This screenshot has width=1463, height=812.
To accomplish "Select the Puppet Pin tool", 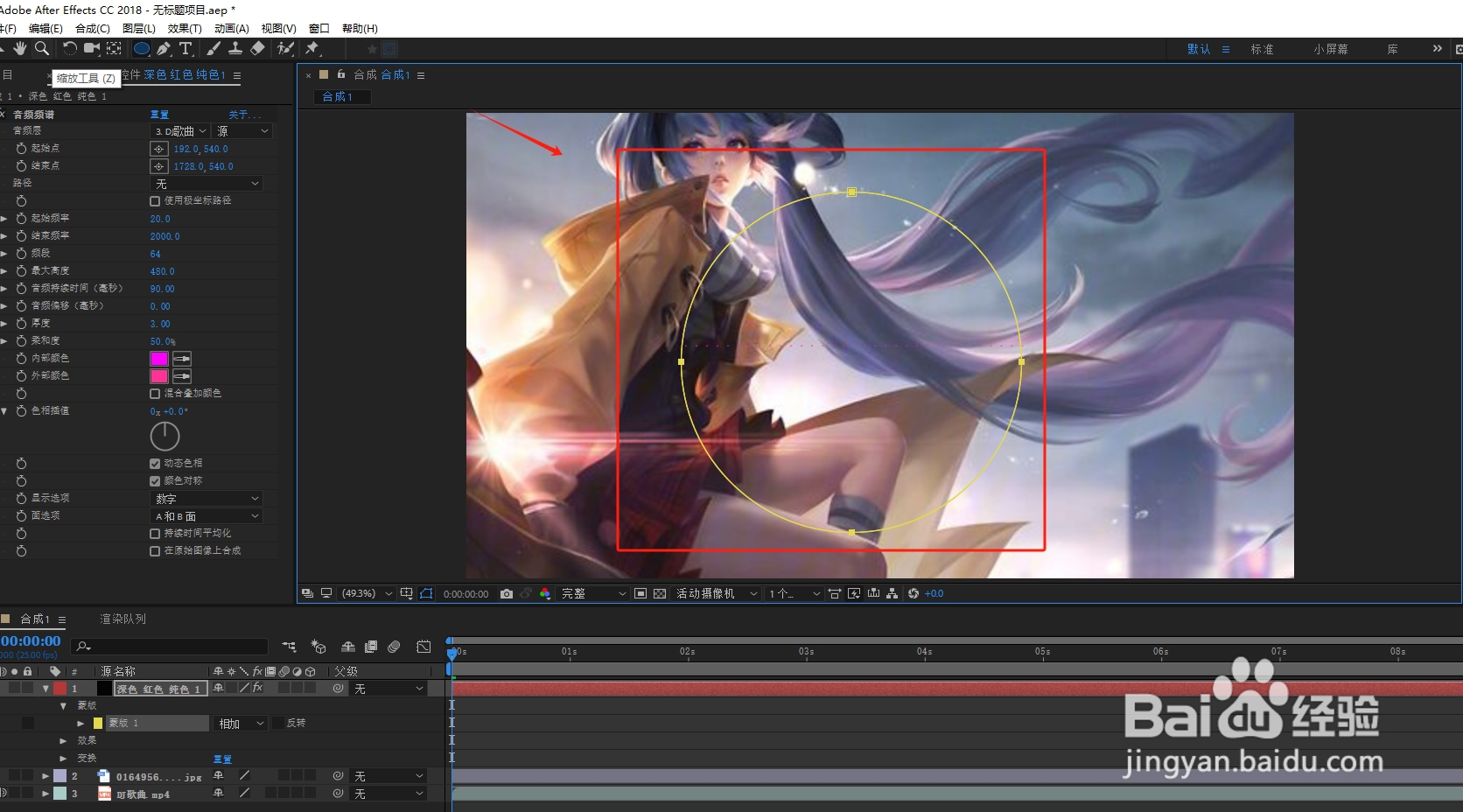I will [x=312, y=48].
